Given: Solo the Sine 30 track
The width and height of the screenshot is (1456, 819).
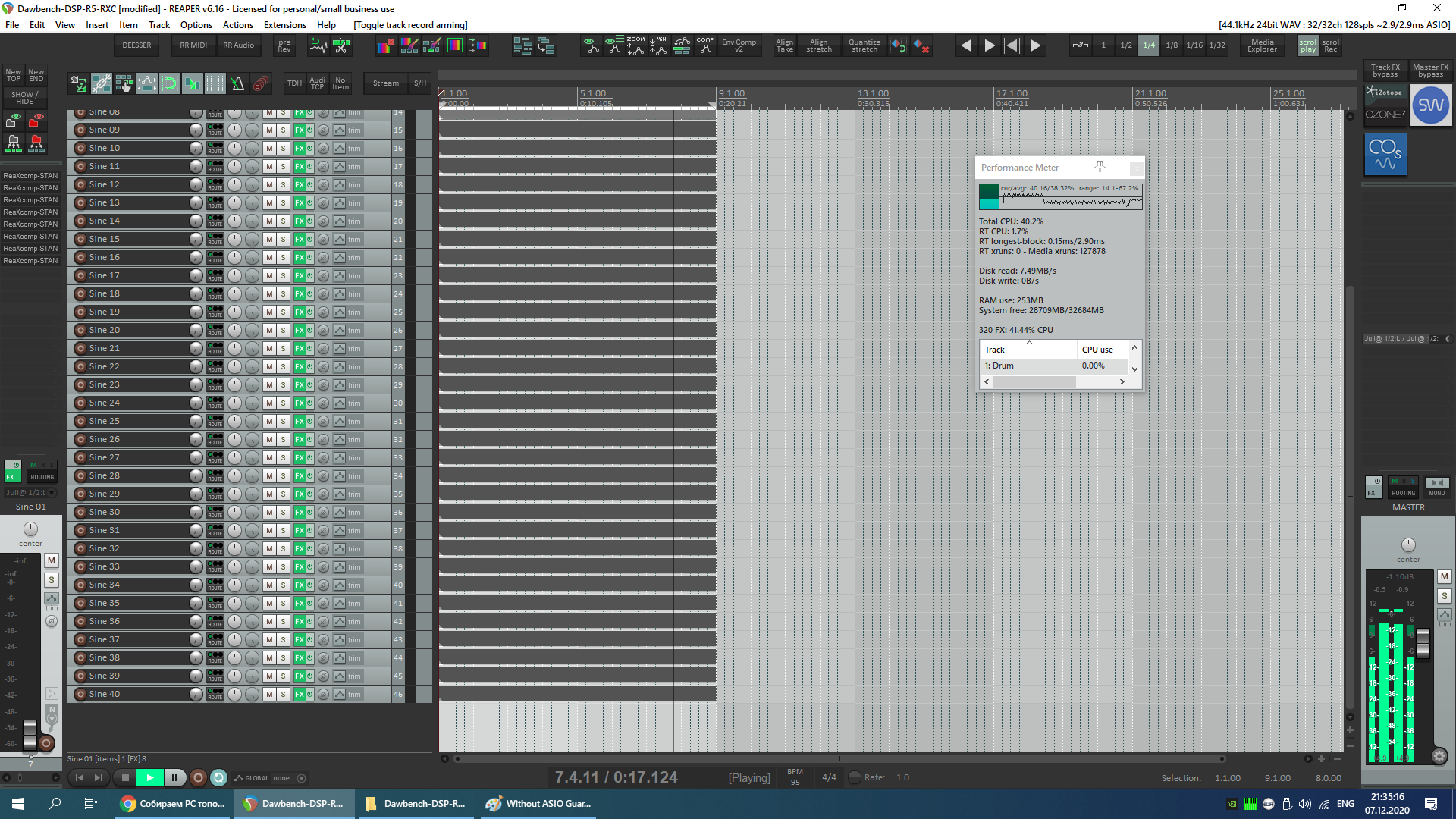Looking at the screenshot, I should click(283, 513).
